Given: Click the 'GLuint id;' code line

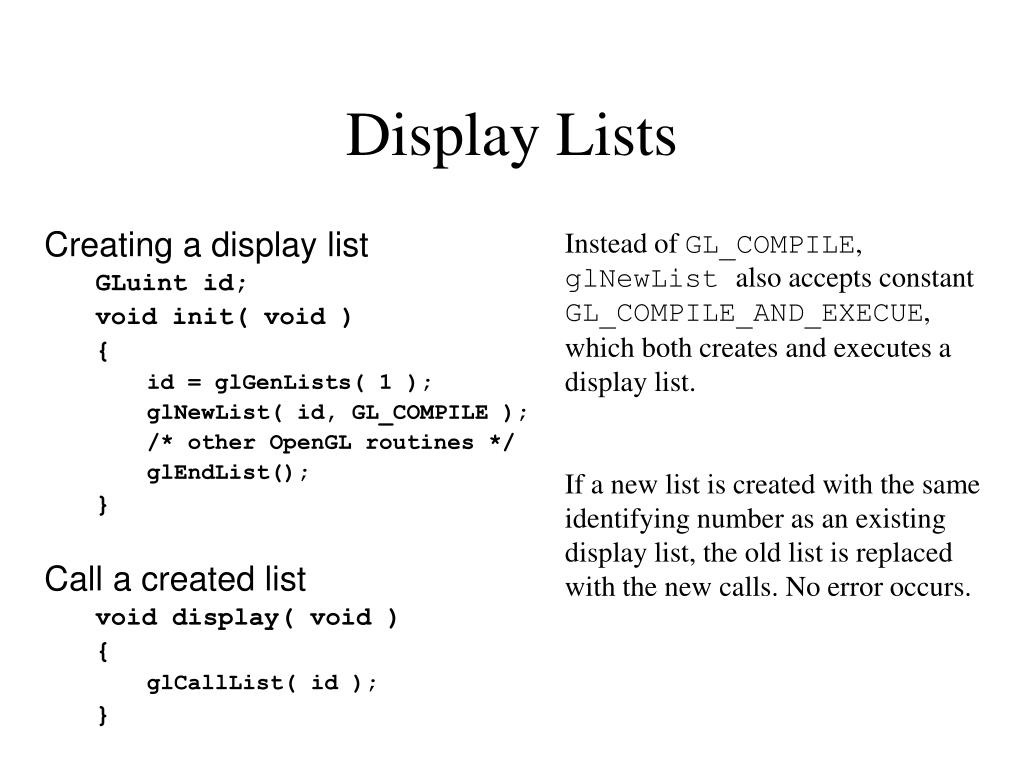Looking at the screenshot, I should point(171,283).
